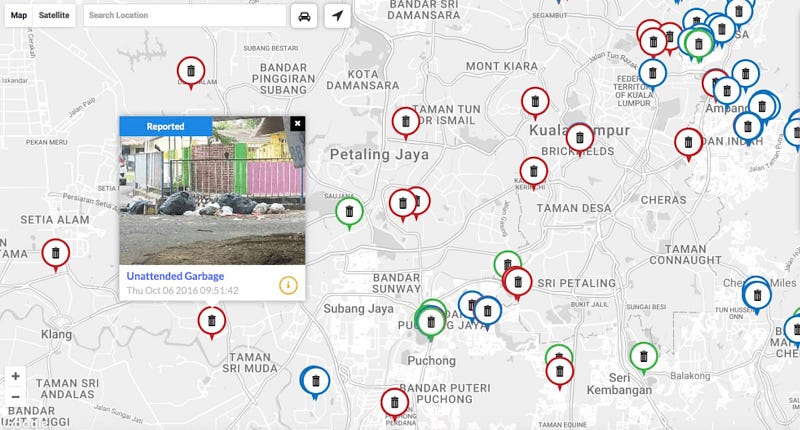Image resolution: width=800 pixels, height=430 pixels.
Task: Click the green trash marker near Seri Kembangan
Action: coord(643,358)
